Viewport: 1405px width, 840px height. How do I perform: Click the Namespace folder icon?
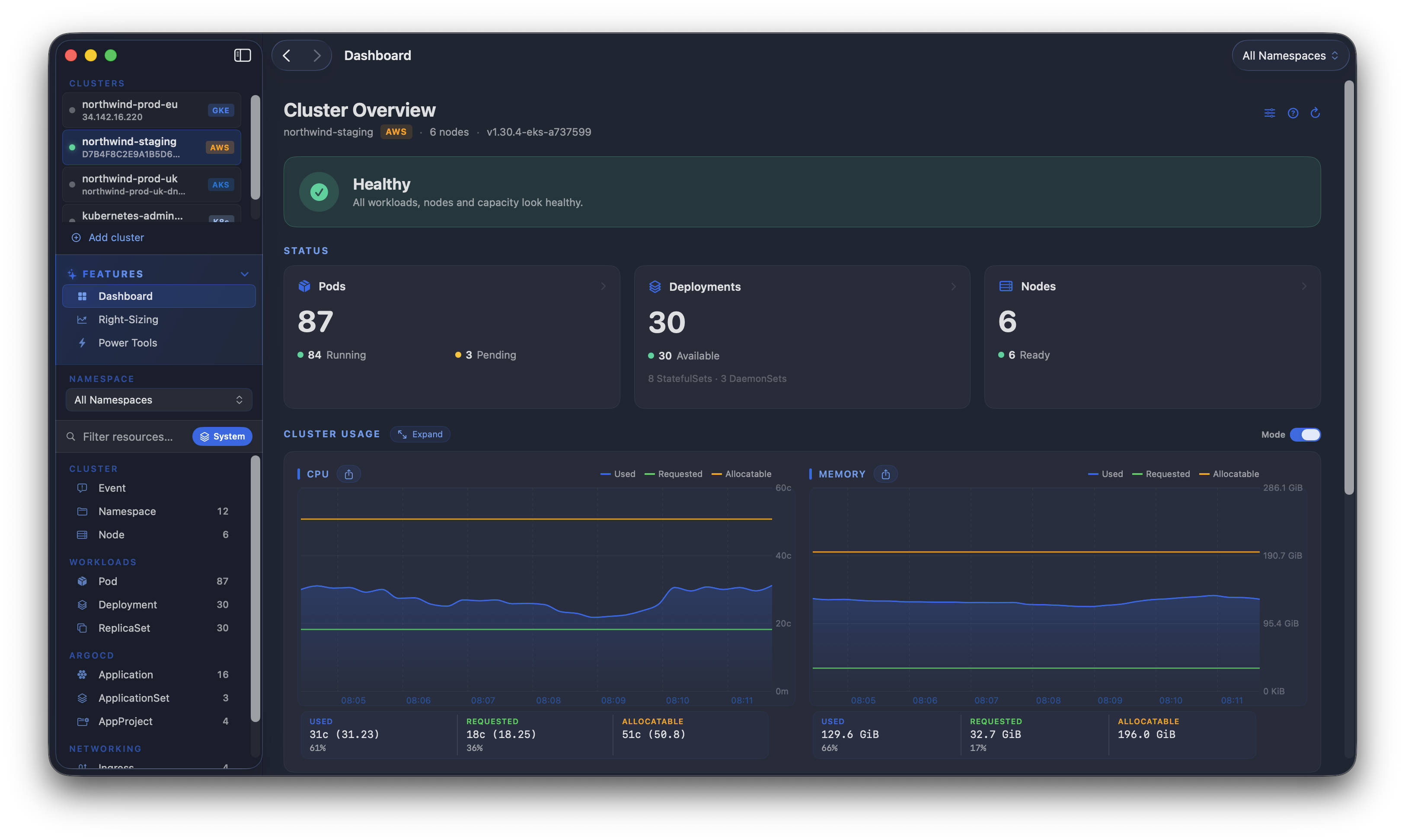82,511
